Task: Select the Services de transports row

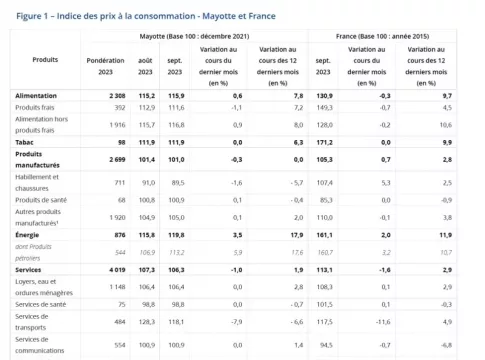Action: 233,322
